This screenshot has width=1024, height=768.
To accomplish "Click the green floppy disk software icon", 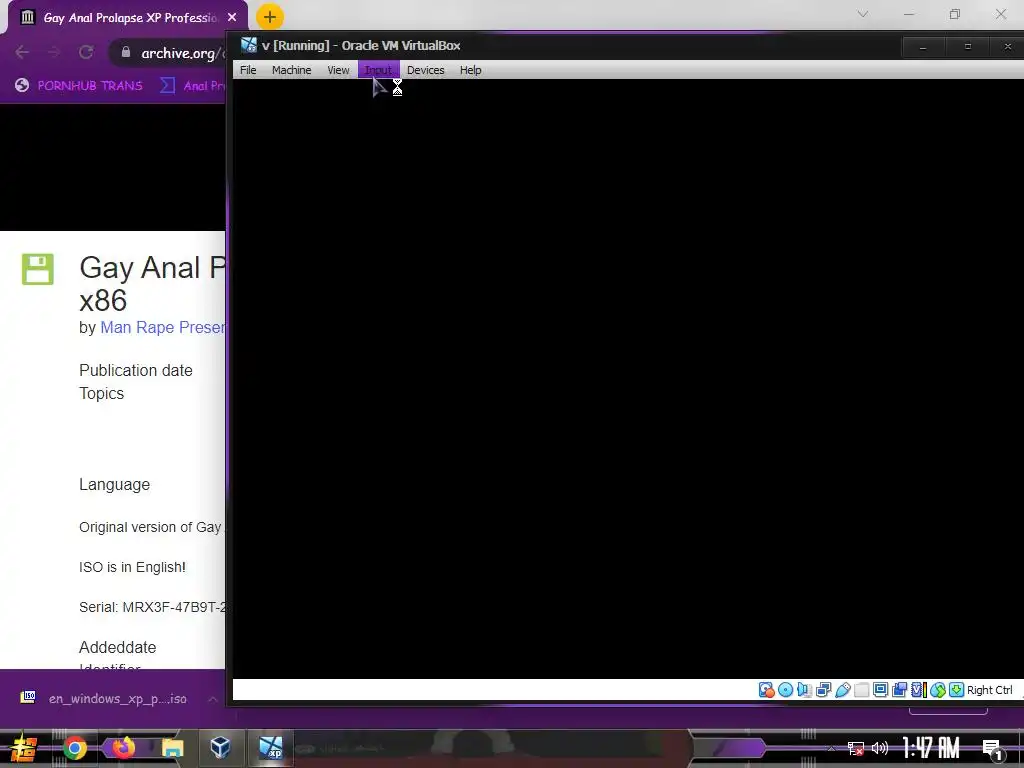I will pos(38,269).
